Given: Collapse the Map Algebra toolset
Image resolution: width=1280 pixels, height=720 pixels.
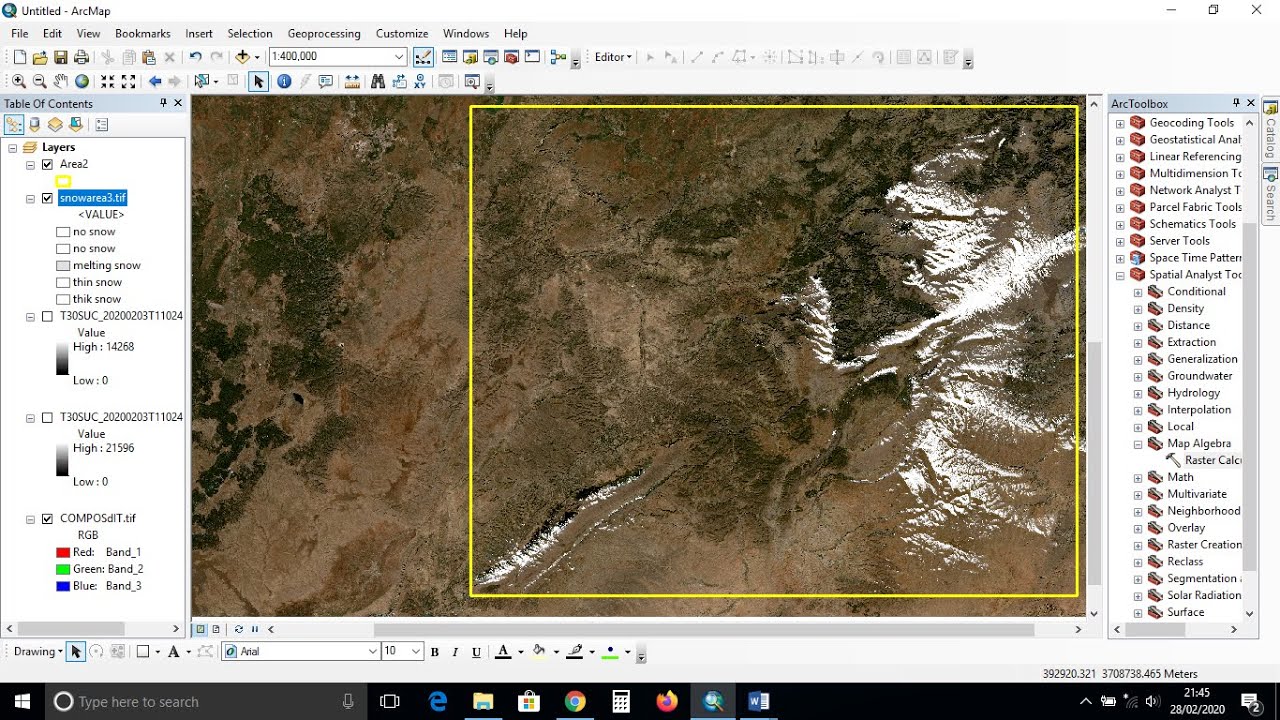Looking at the screenshot, I should [1138, 444].
